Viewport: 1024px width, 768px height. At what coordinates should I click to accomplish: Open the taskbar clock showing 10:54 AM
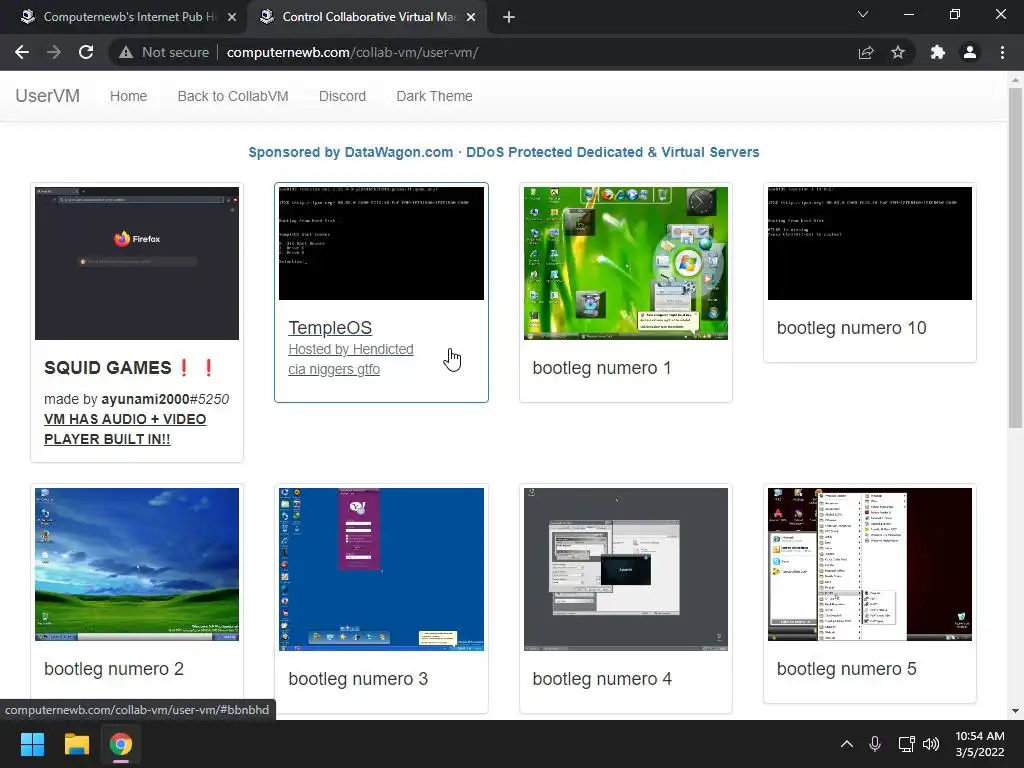tap(980, 744)
